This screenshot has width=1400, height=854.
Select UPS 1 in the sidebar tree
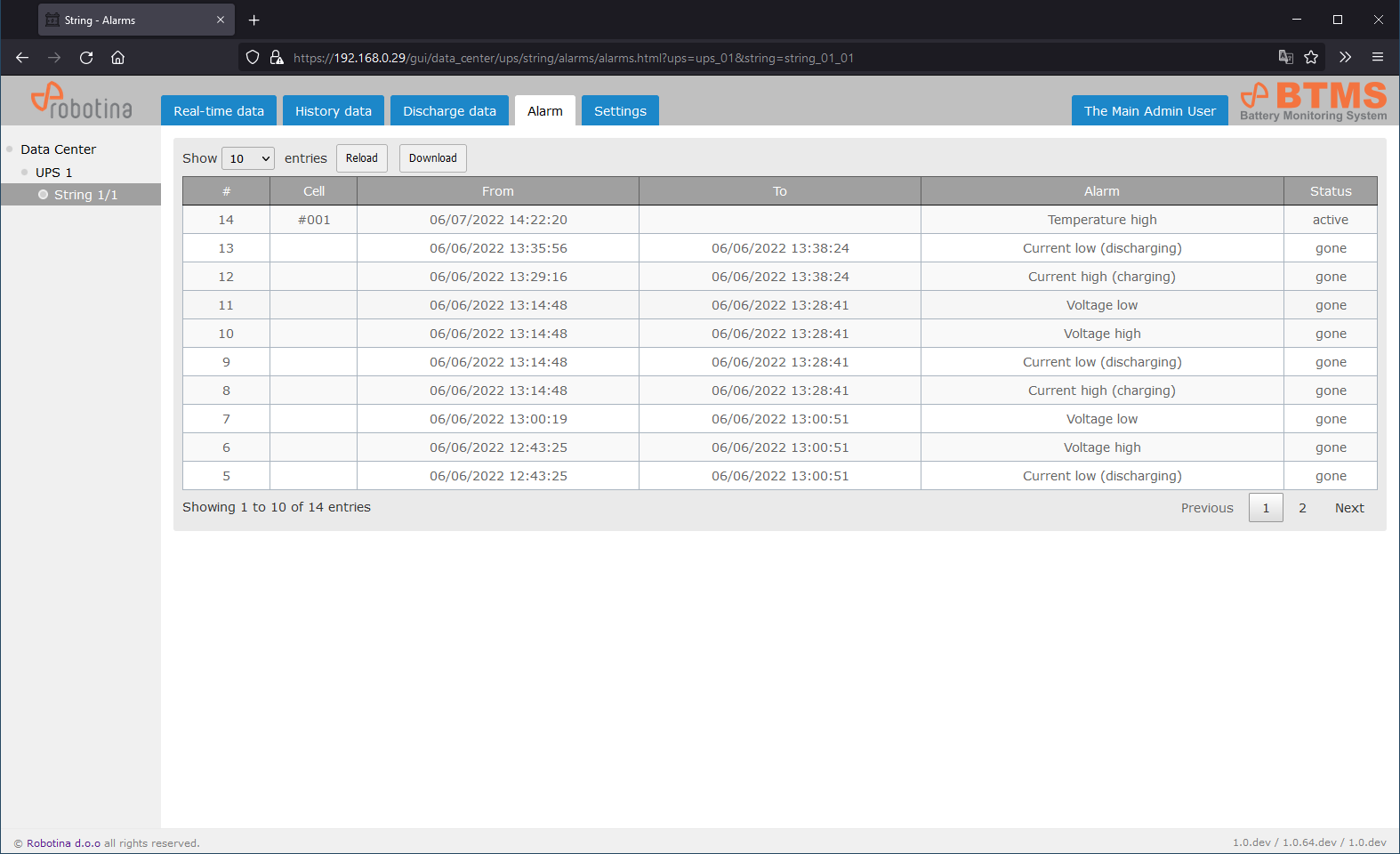click(x=53, y=173)
